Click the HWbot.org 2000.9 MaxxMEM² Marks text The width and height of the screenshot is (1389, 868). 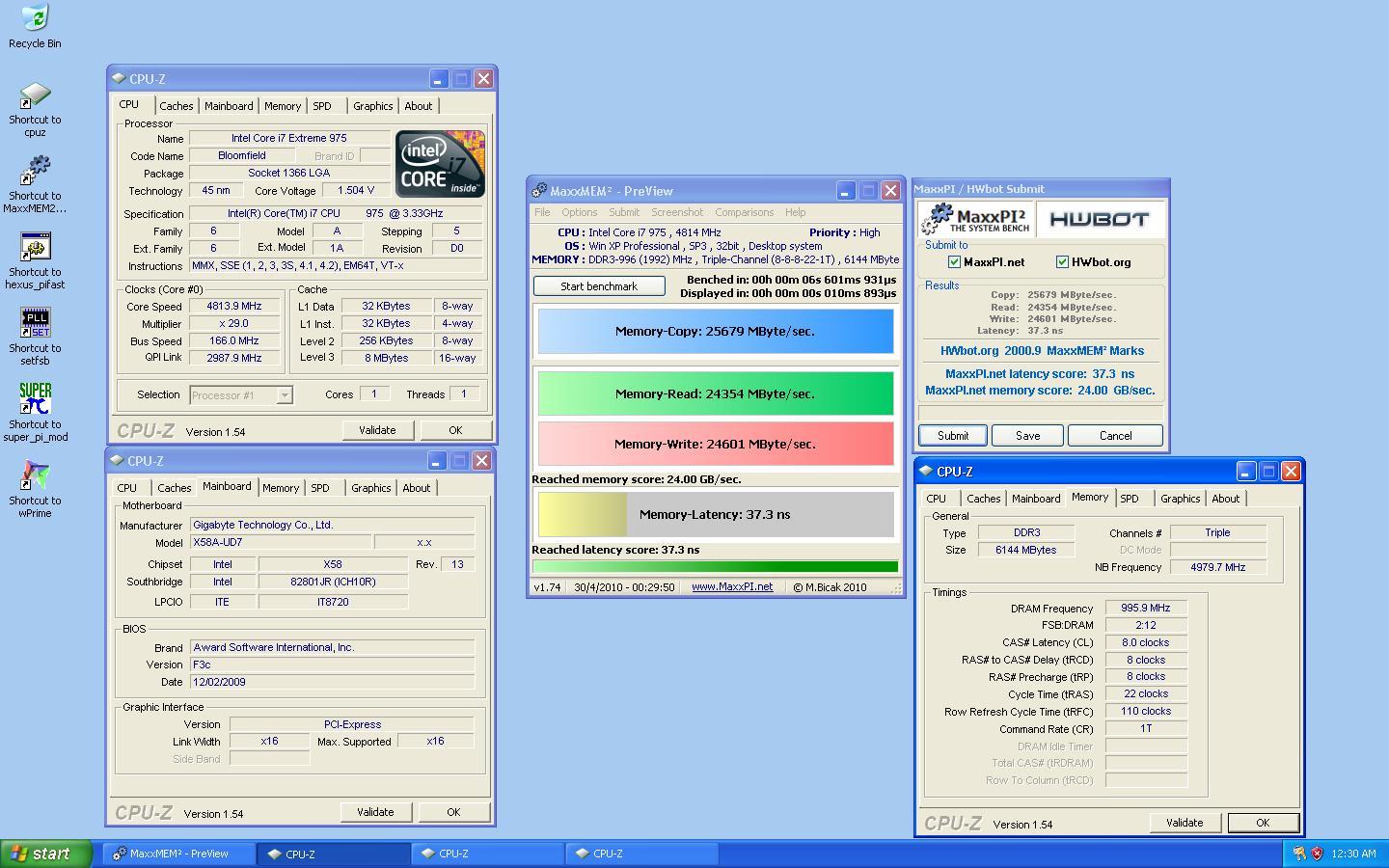coord(1042,351)
